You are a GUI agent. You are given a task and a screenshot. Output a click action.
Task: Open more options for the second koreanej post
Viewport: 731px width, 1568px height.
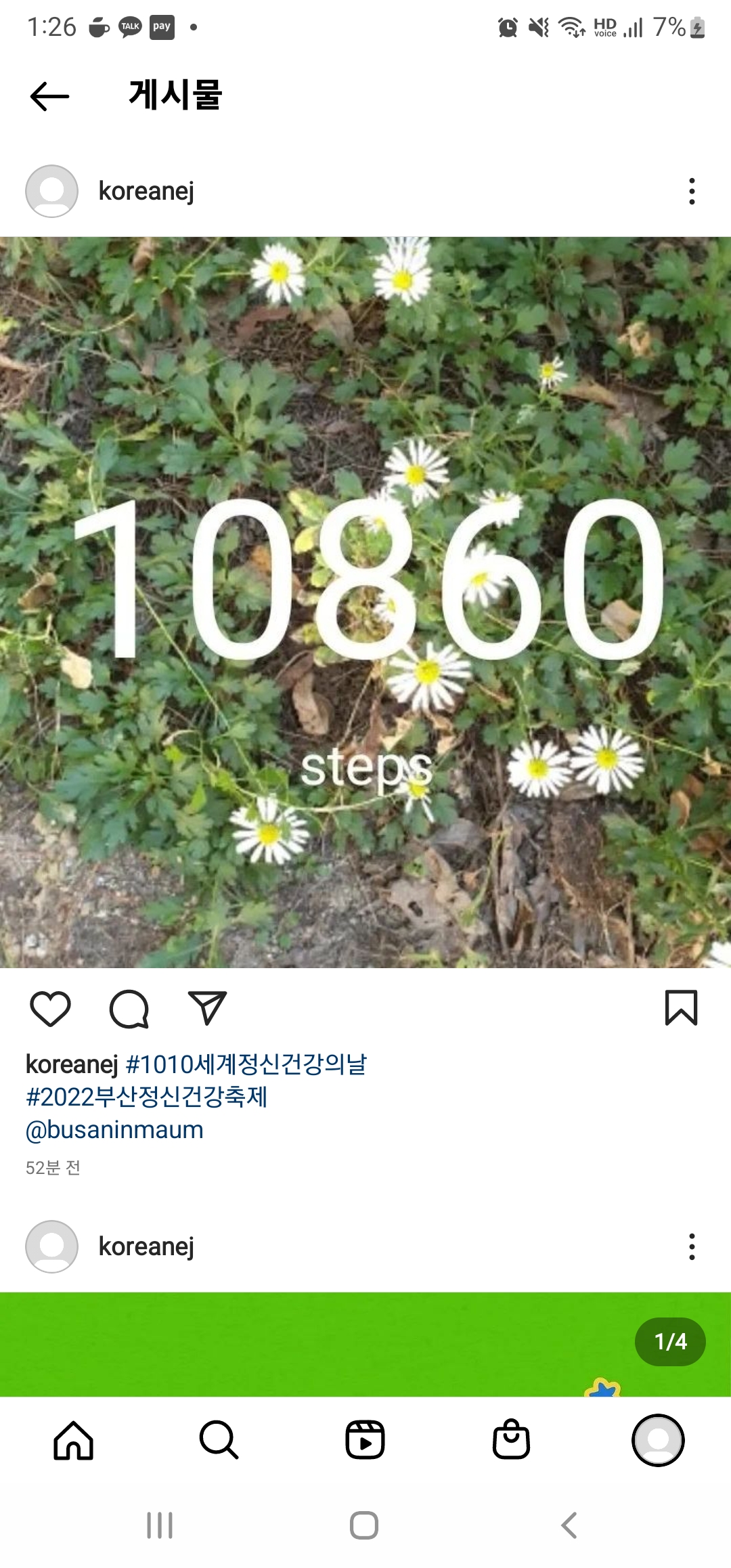coord(692,1246)
